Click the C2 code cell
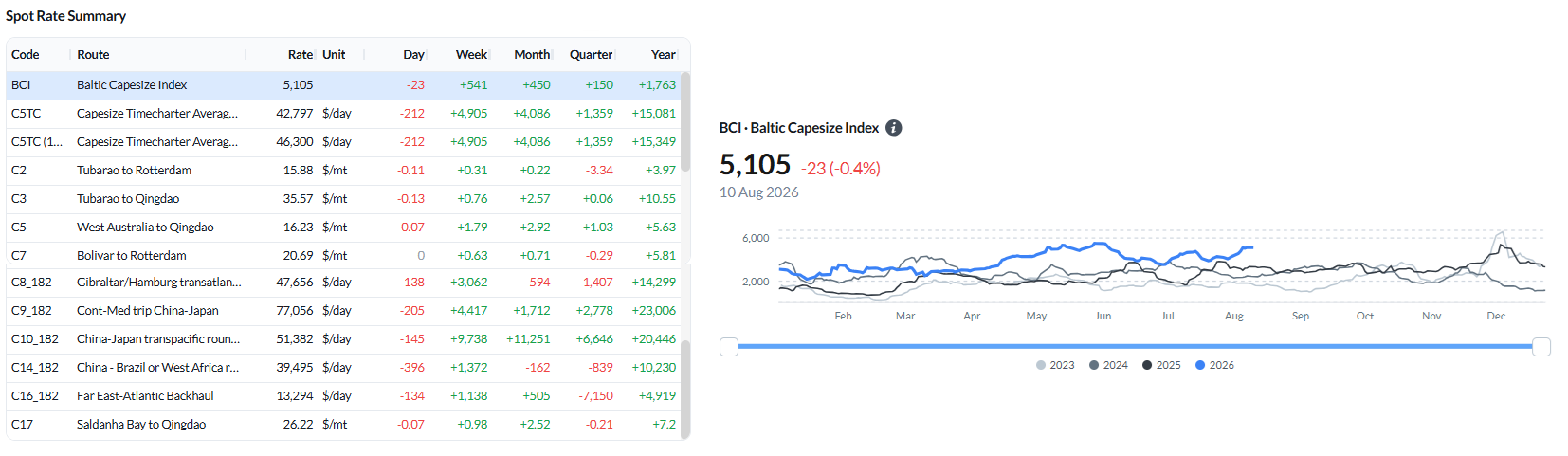Image resolution: width=1568 pixels, height=456 pixels. tap(19, 171)
